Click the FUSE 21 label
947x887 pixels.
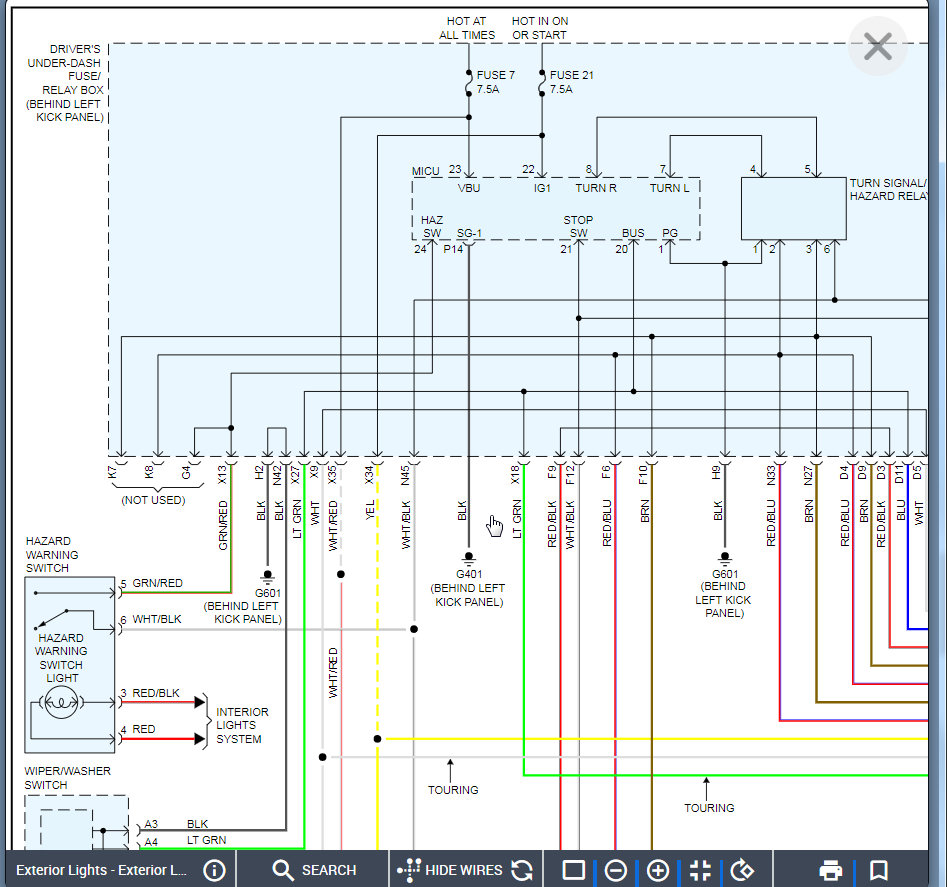click(571, 75)
